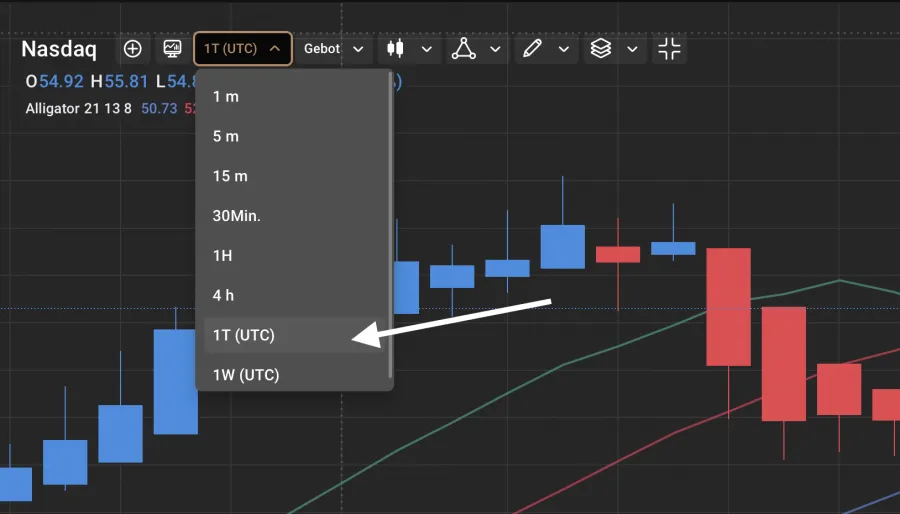
Task: Click the high value 55.81
Action: pos(126,81)
